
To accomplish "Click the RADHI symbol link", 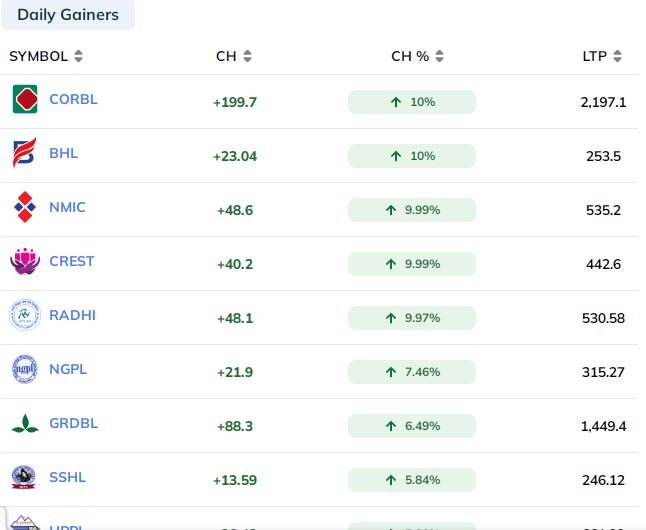I will click(x=73, y=315).
